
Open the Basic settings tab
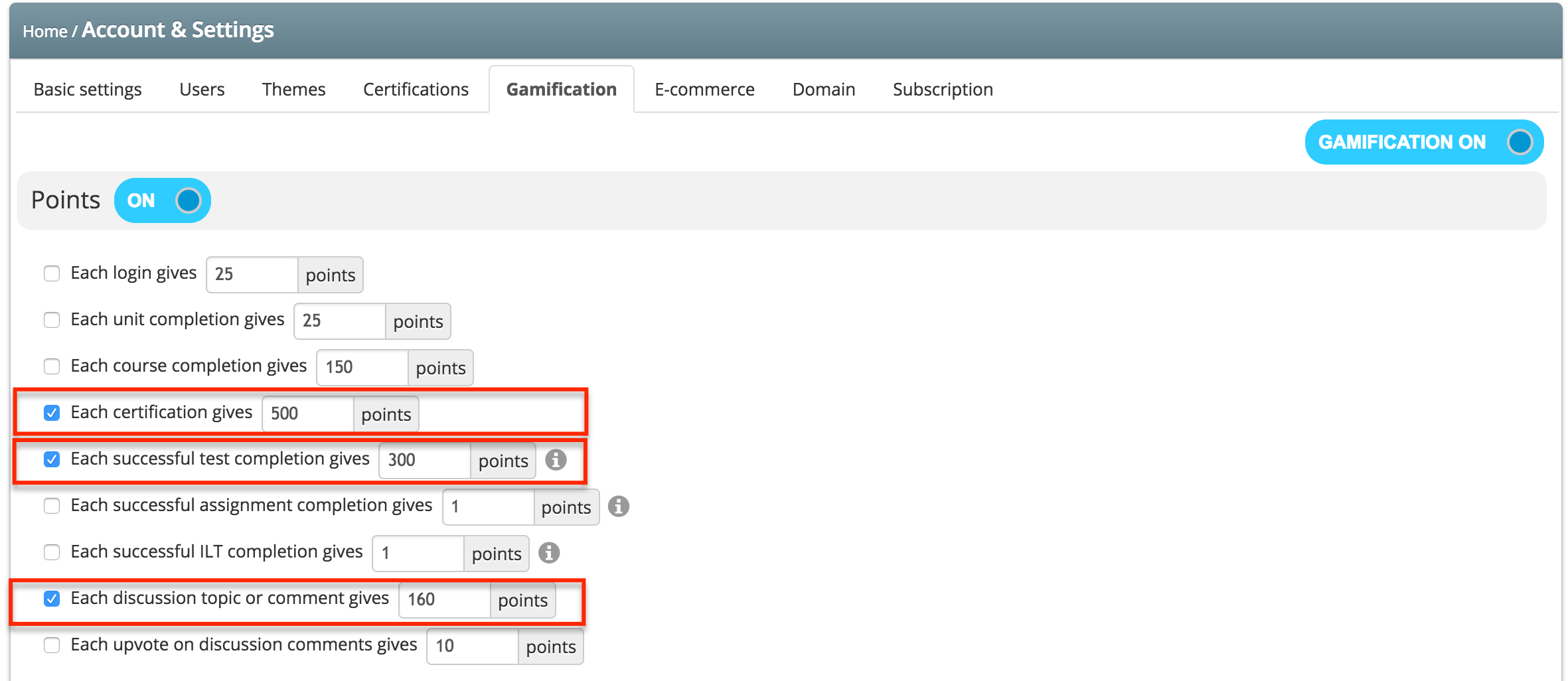(x=88, y=90)
